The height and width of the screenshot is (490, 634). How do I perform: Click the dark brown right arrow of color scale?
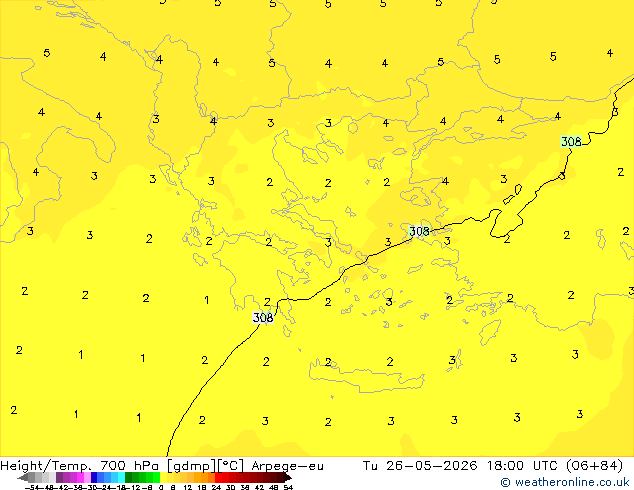coord(287,478)
